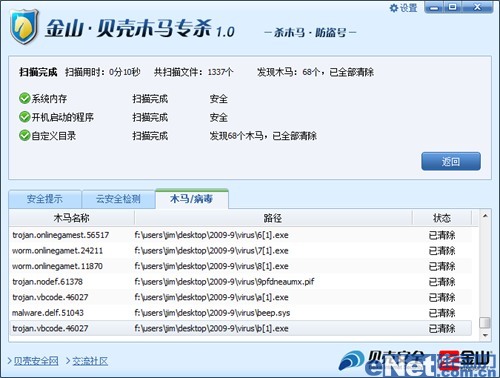Click path ending 8[1].exe
The width and height of the screenshot is (500, 378).
211,266
